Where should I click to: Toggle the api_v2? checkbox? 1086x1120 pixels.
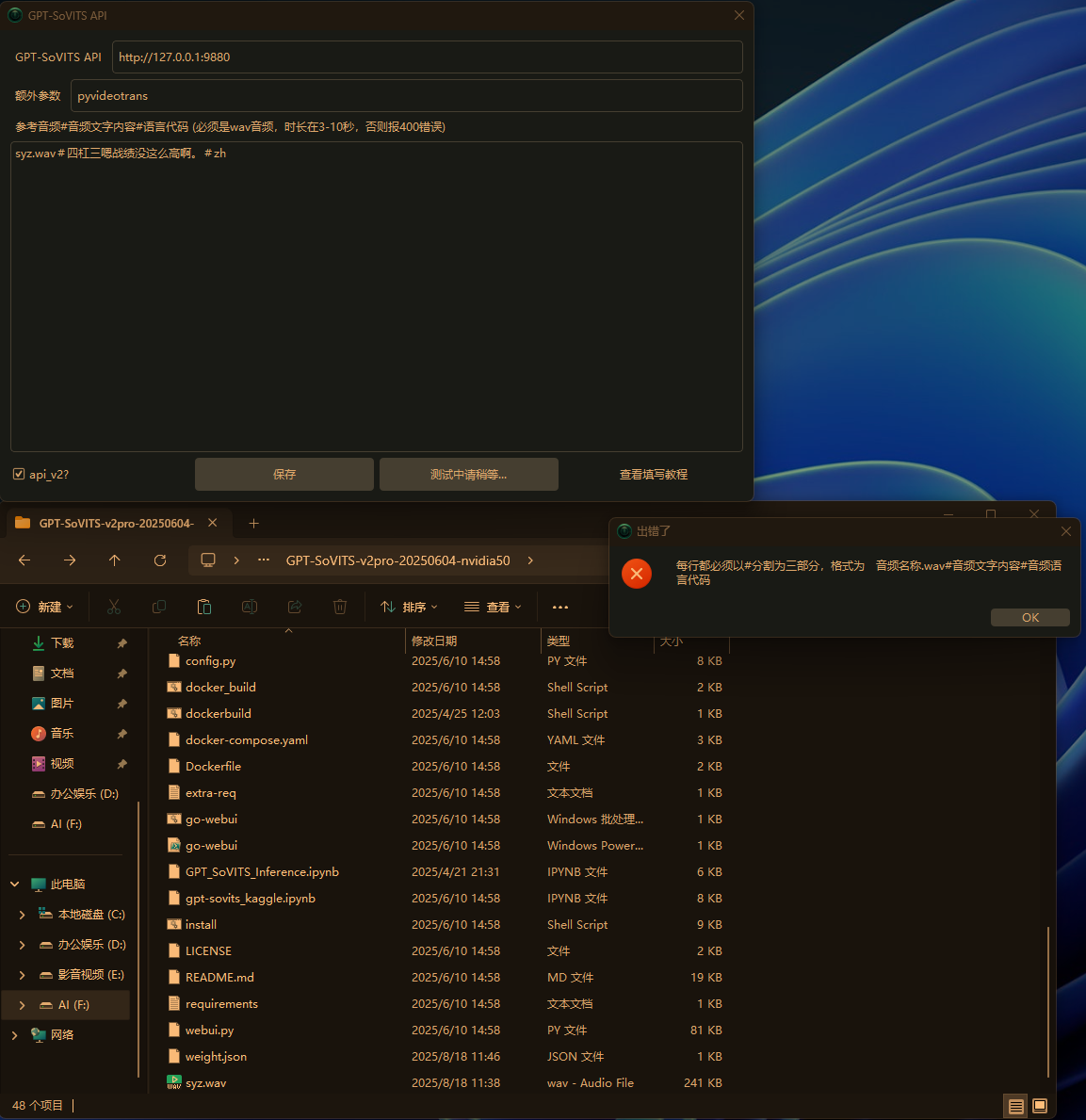click(x=19, y=475)
